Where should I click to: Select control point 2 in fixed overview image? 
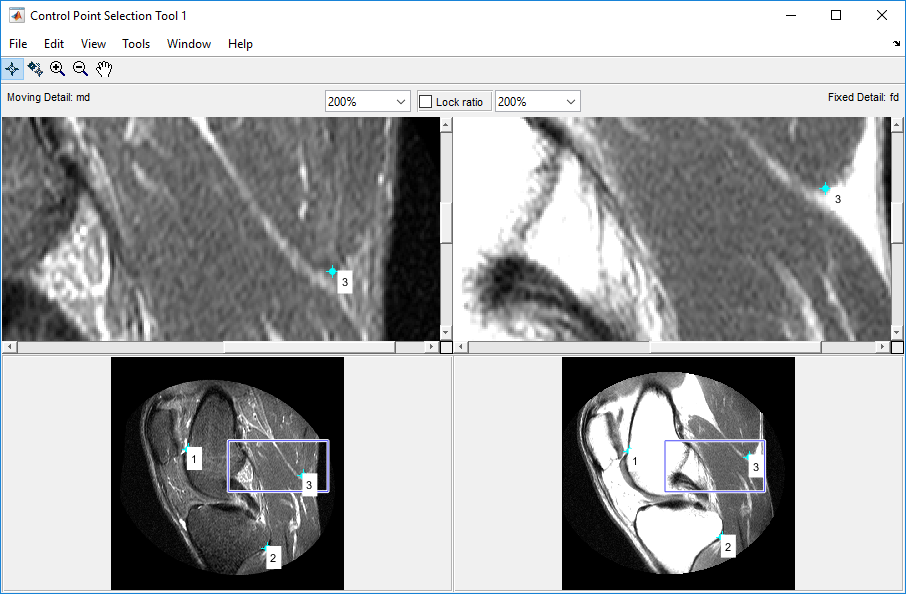point(720,536)
